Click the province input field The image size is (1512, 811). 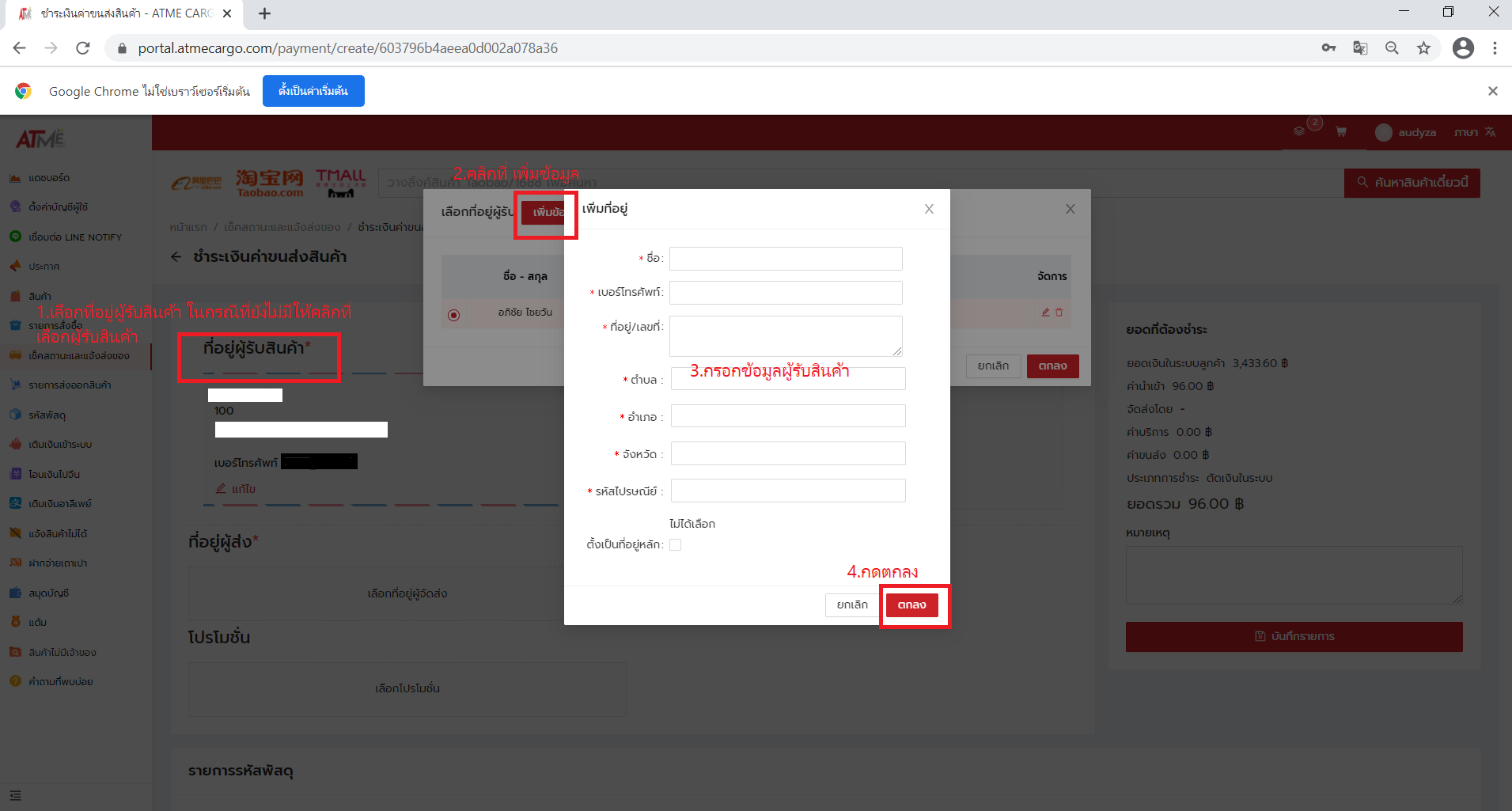click(787, 453)
